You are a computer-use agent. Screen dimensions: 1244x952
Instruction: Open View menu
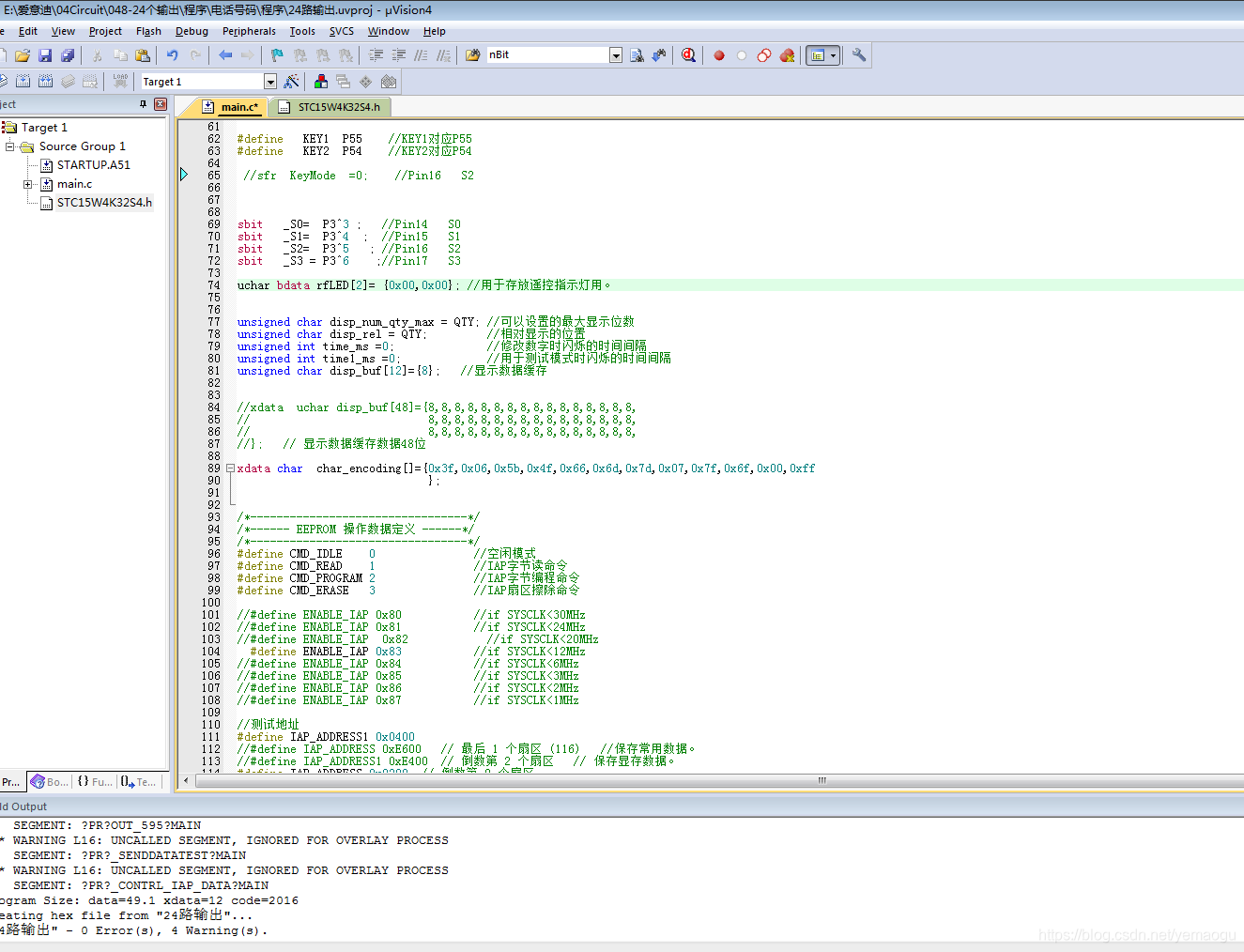point(63,31)
